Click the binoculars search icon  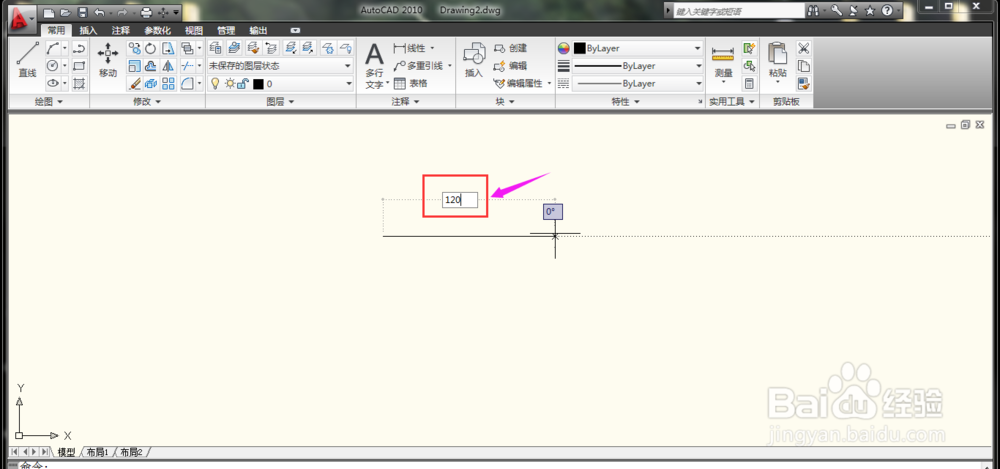pos(814,11)
